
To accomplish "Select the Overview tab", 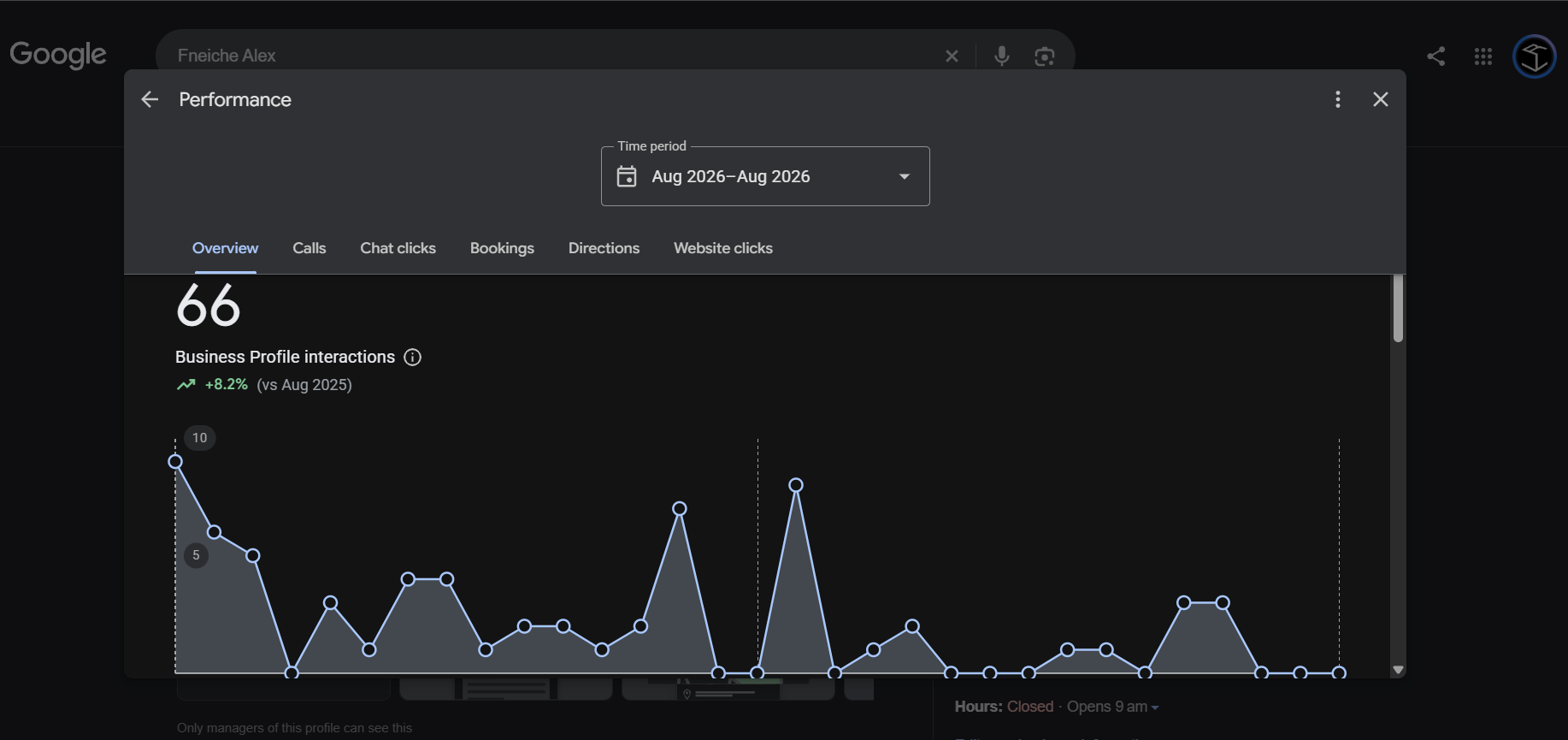I will click(x=225, y=248).
